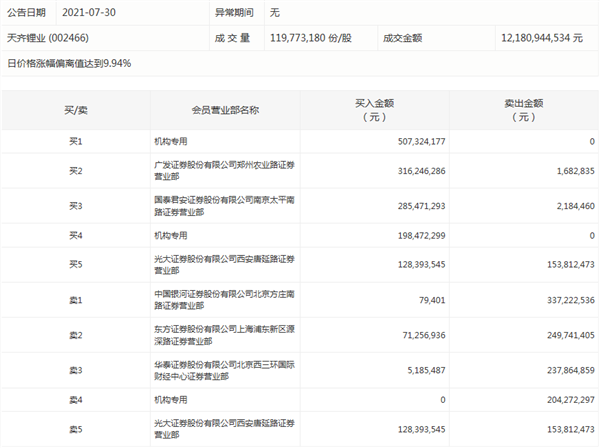This screenshot has width=600, height=448.
Task: Click the 买入金额 column header
Action: (x=375, y=110)
